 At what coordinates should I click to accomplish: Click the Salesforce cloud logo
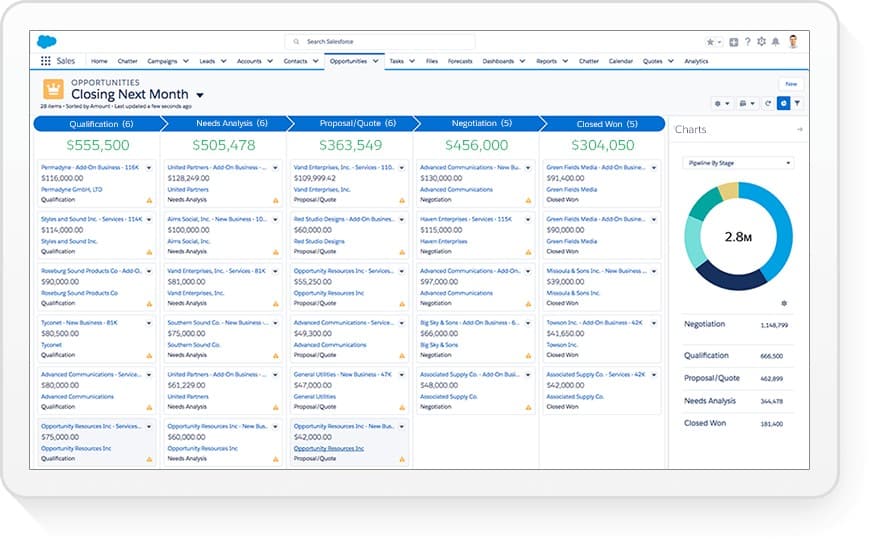(x=46, y=41)
